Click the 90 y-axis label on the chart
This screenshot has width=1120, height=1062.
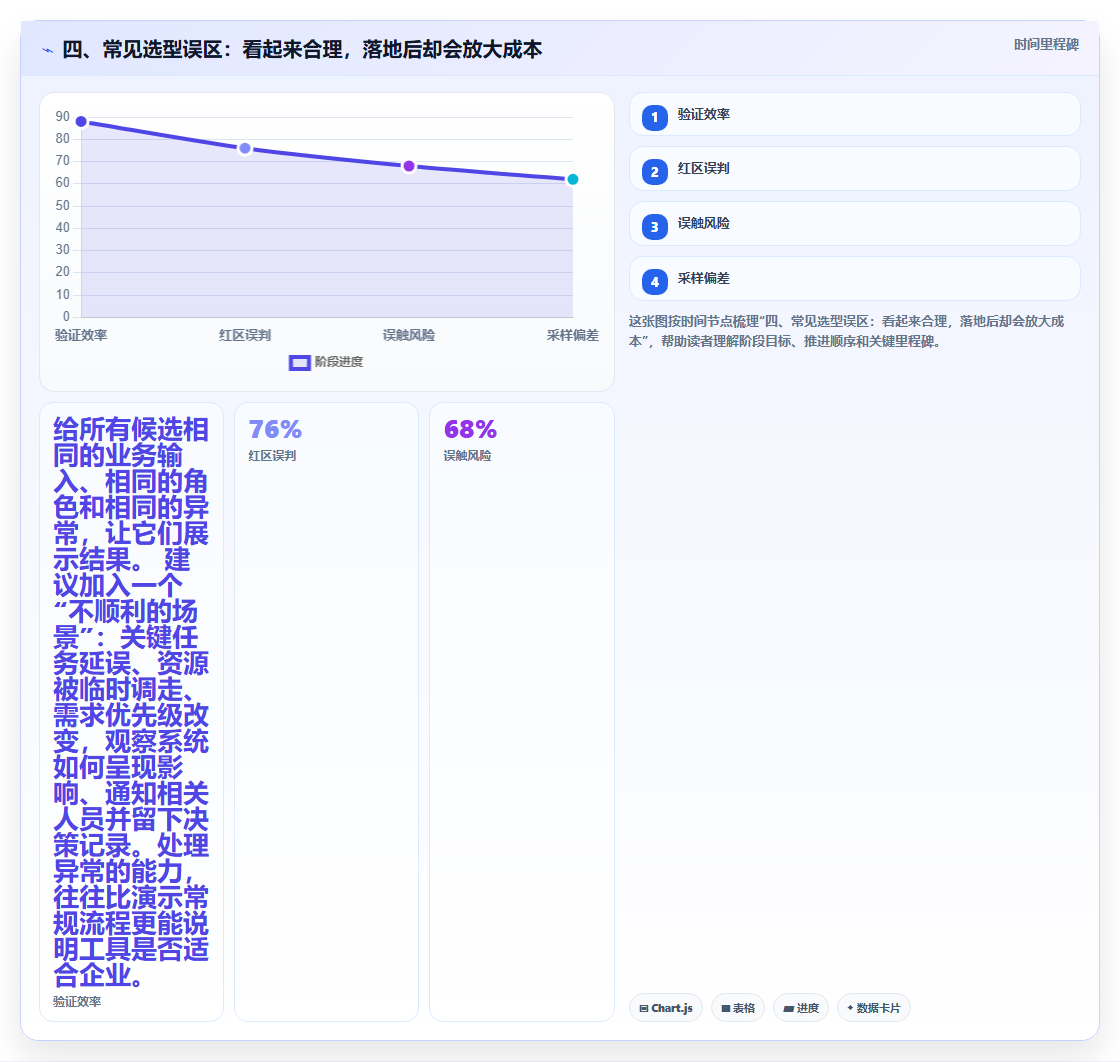point(63,116)
